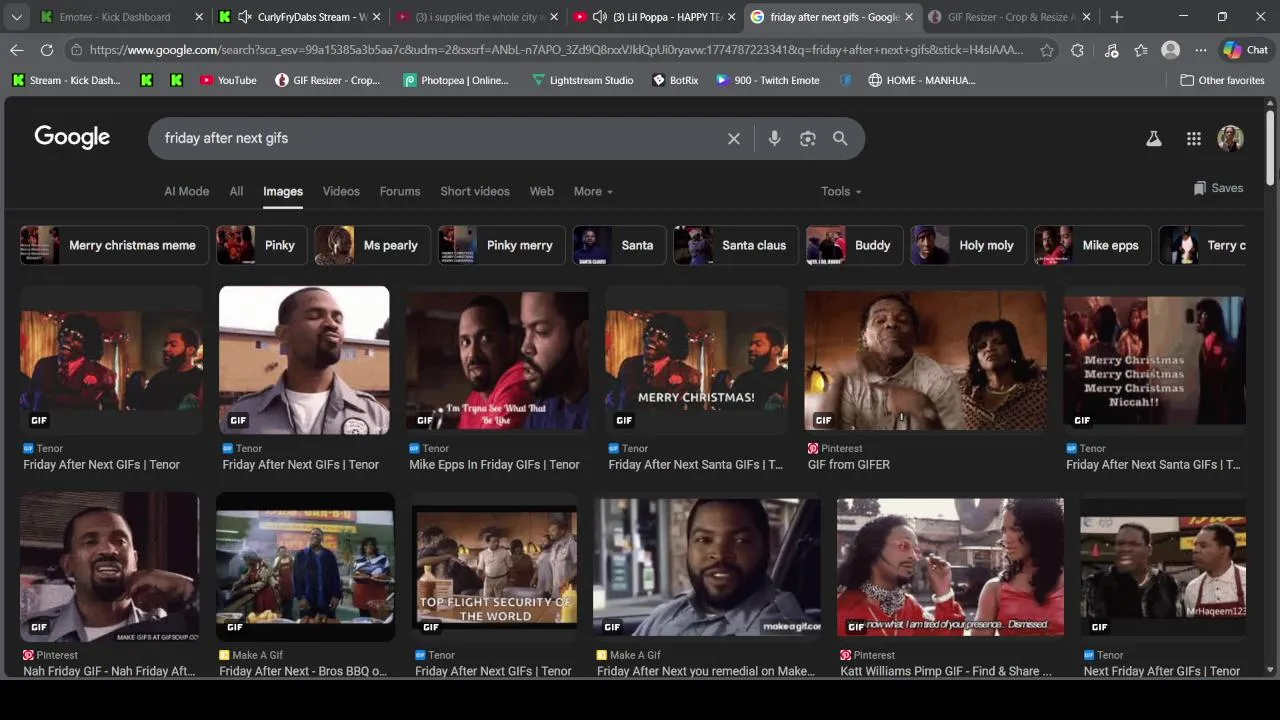Switch to AI Mode search
The width and height of the screenshot is (1280, 720).
(x=187, y=191)
